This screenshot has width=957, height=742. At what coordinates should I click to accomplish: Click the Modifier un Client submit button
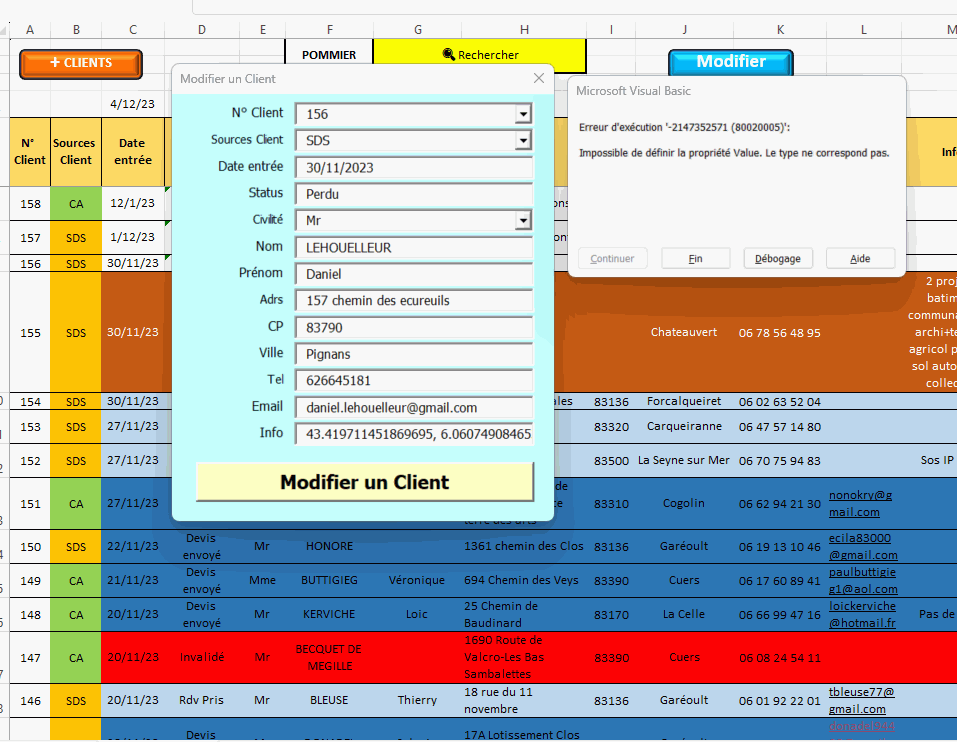(364, 482)
